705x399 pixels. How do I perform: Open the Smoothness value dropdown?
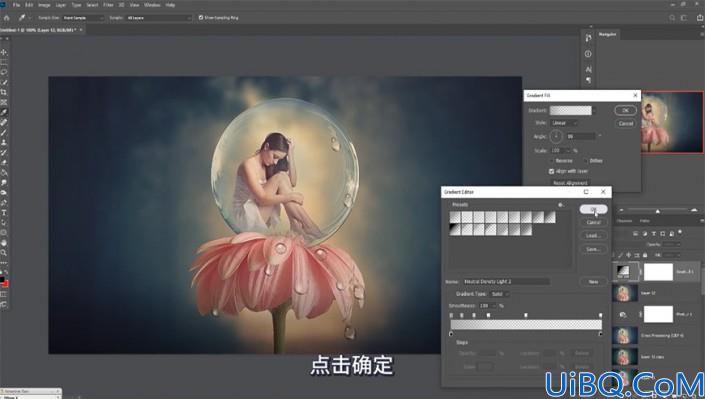point(495,305)
